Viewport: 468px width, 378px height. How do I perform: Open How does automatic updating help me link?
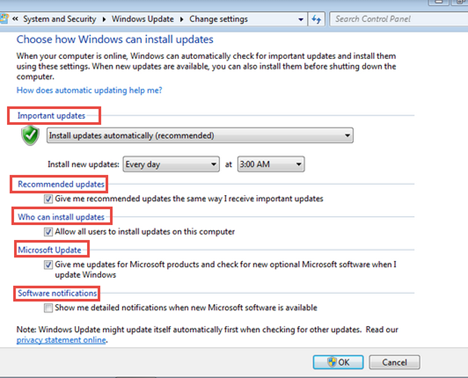[89, 90]
